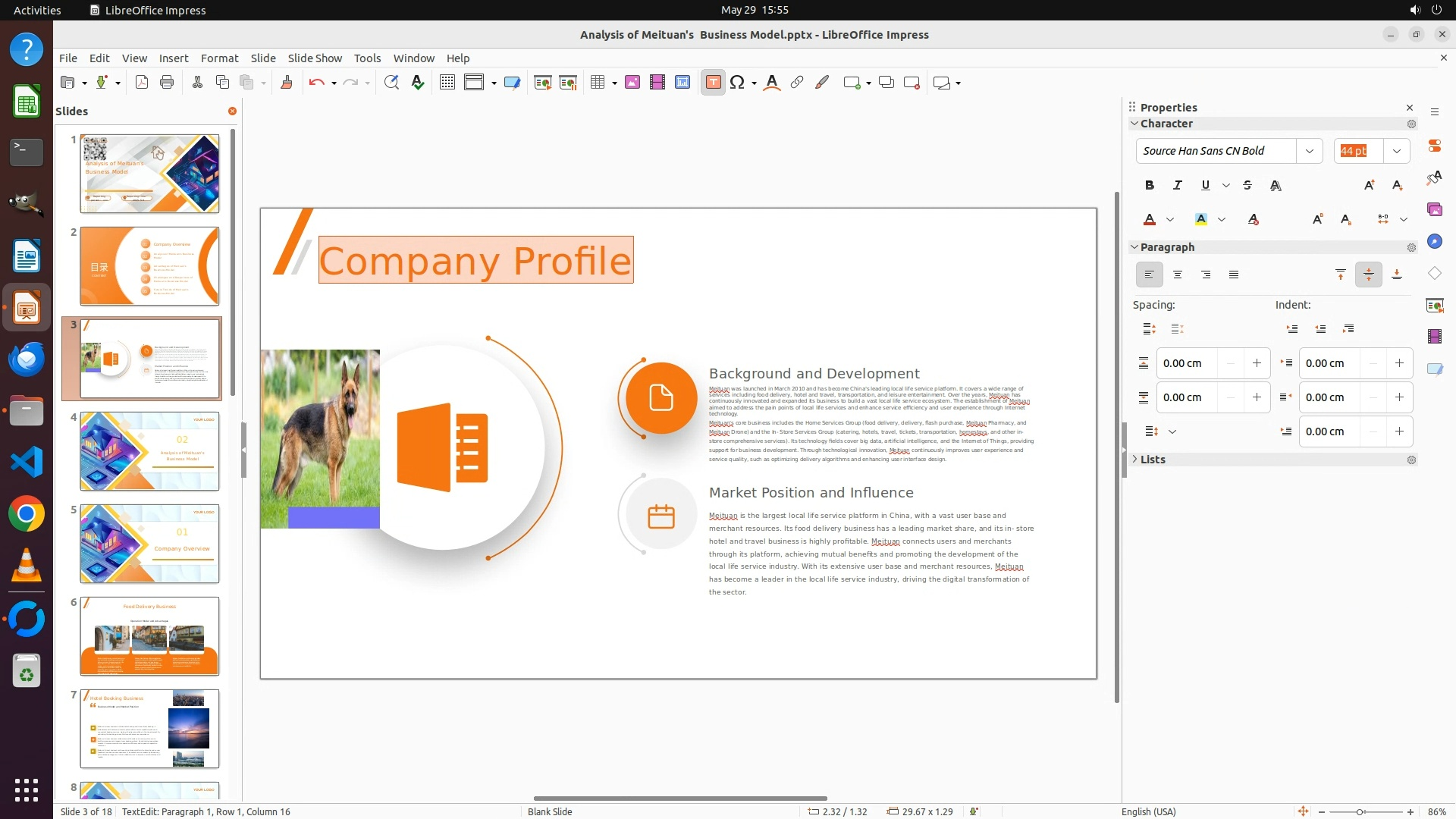The width and height of the screenshot is (1456, 819).
Task: Select slide 6 thumbnail Food Delivery Business
Action: 149,635
